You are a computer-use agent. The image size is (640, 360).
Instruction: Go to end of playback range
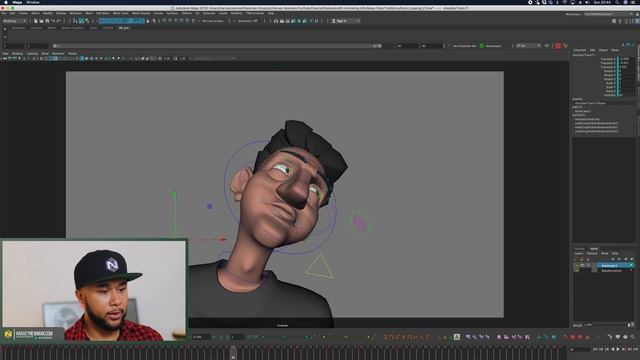(x=635, y=349)
